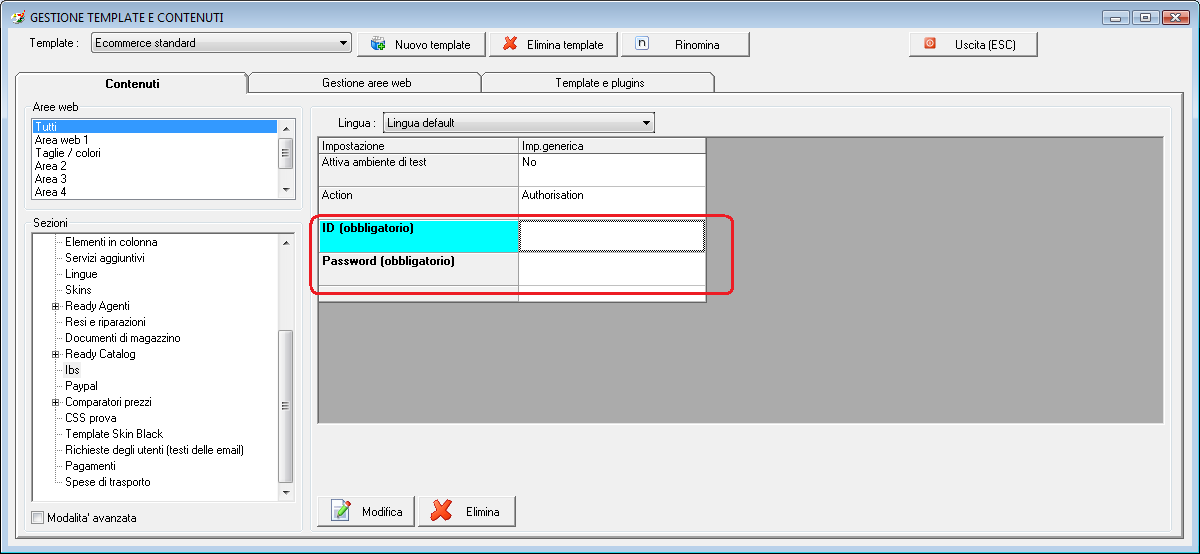Screen dimensions: 1200x554
Task: Click the Rinomina icon
Action: pos(642,43)
